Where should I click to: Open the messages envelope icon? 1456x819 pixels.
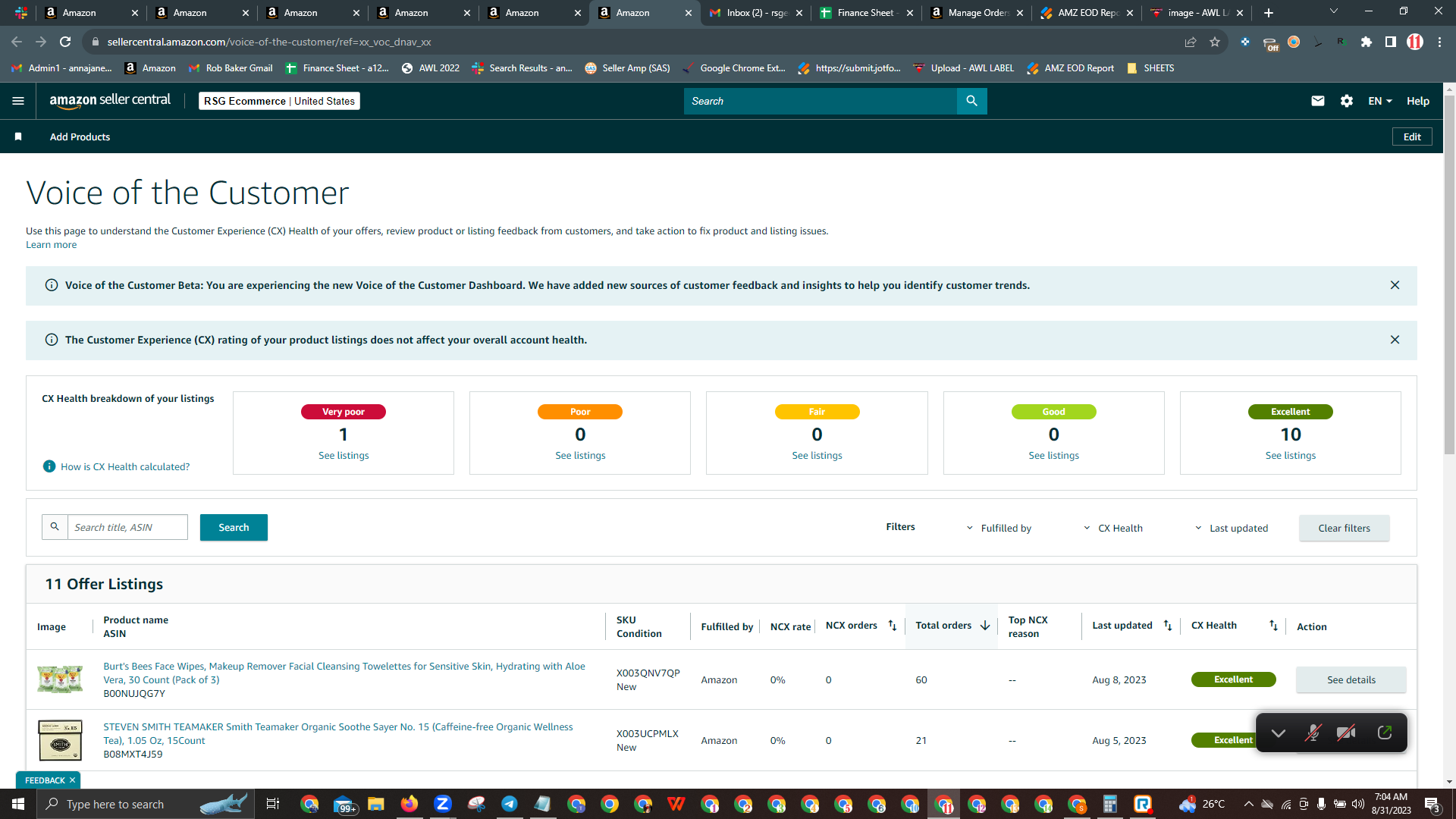pyautogui.click(x=1318, y=101)
